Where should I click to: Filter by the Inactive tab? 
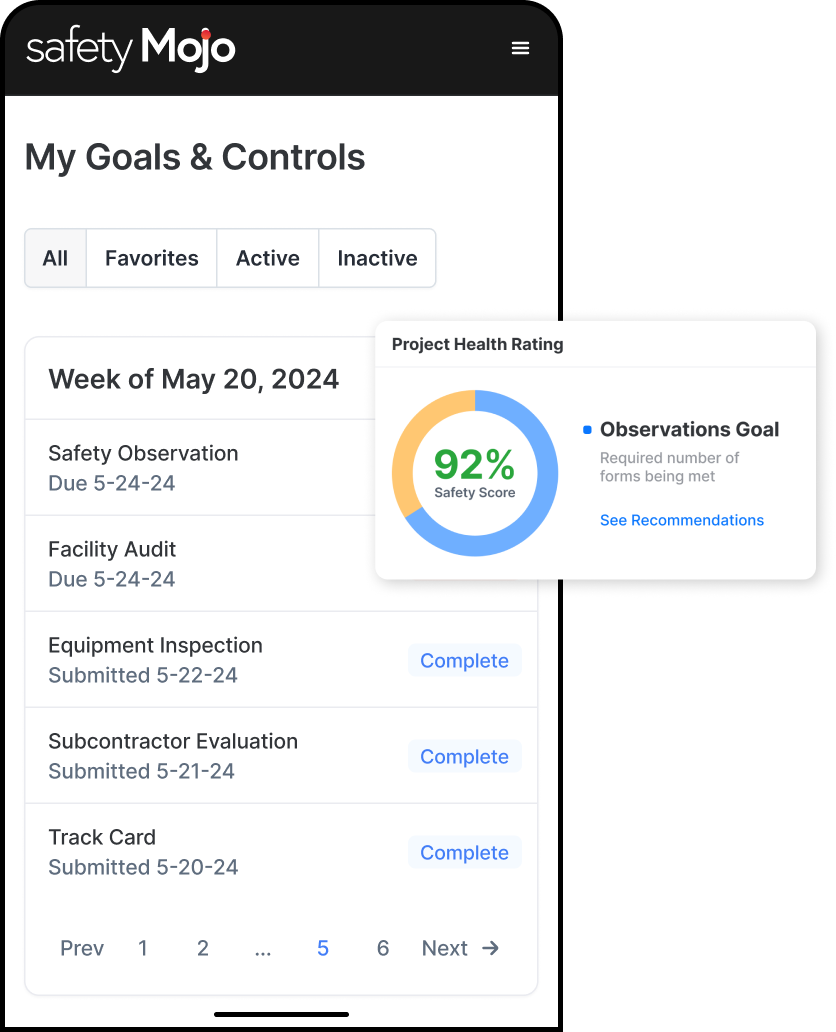click(x=377, y=258)
